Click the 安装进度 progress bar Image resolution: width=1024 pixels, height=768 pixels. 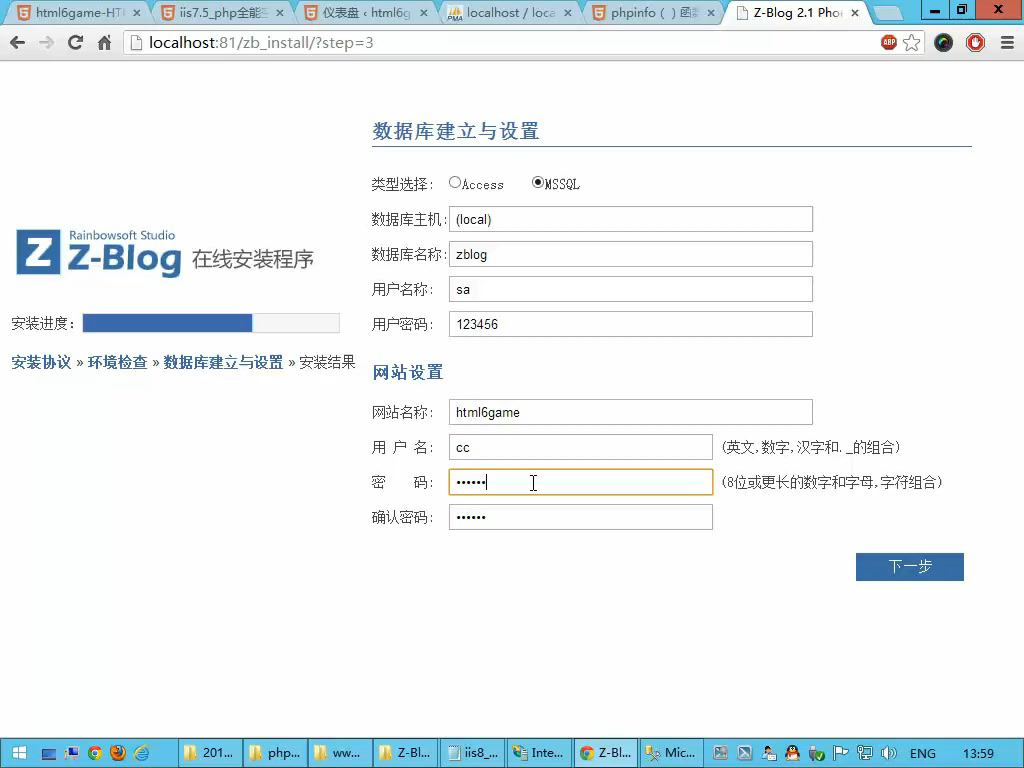pyautogui.click(x=211, y=323)
